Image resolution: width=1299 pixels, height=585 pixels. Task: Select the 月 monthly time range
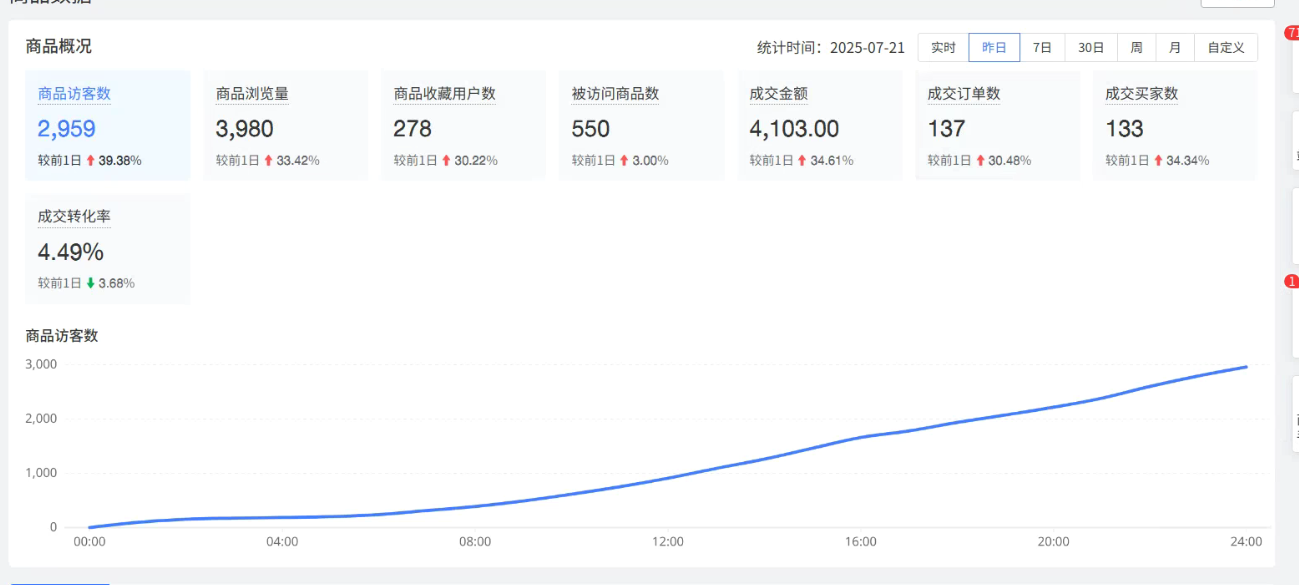(1175, 47)
